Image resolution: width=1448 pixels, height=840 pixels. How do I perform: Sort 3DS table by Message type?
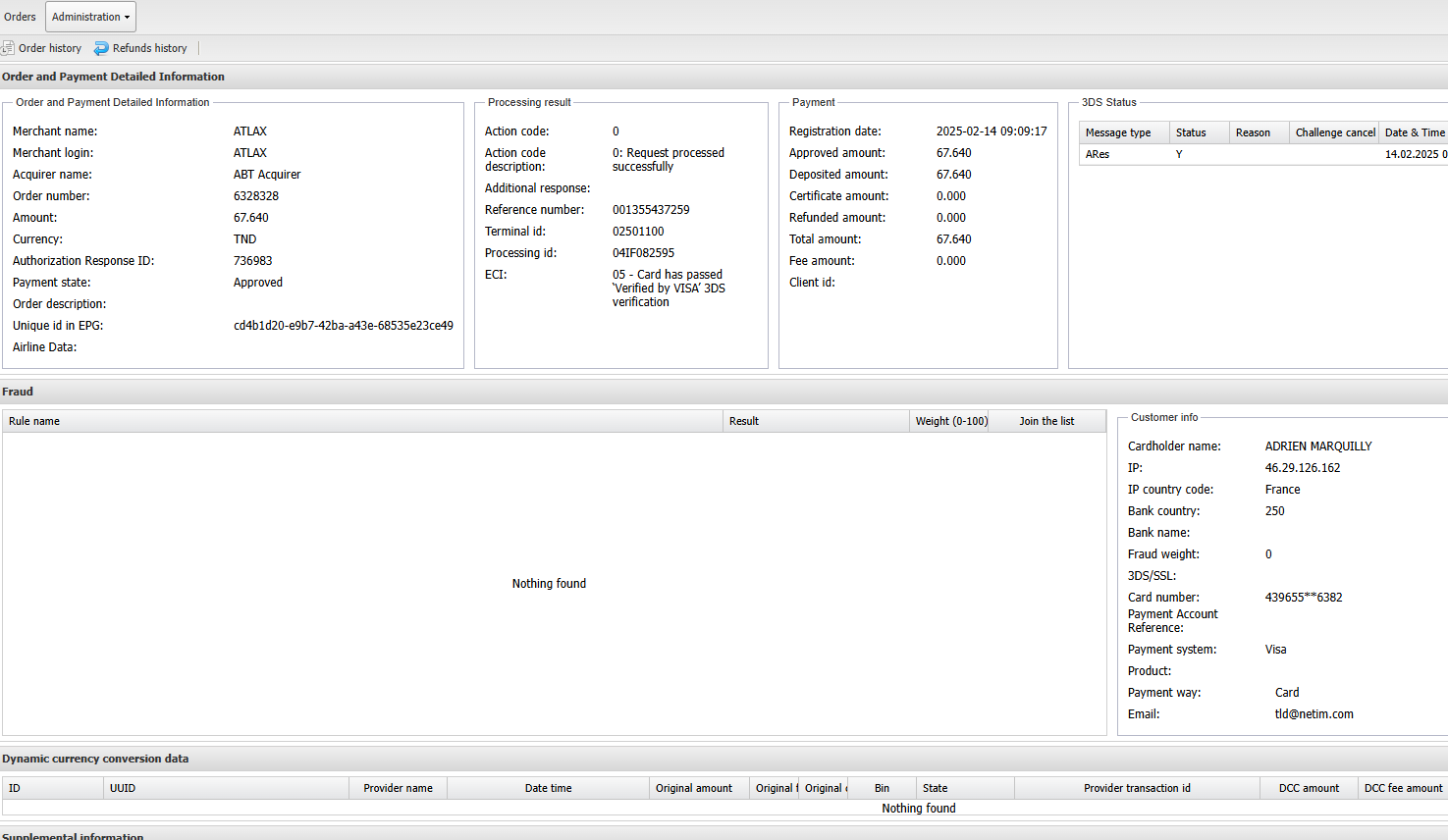pyautogui.click(x=1118, y=132)
